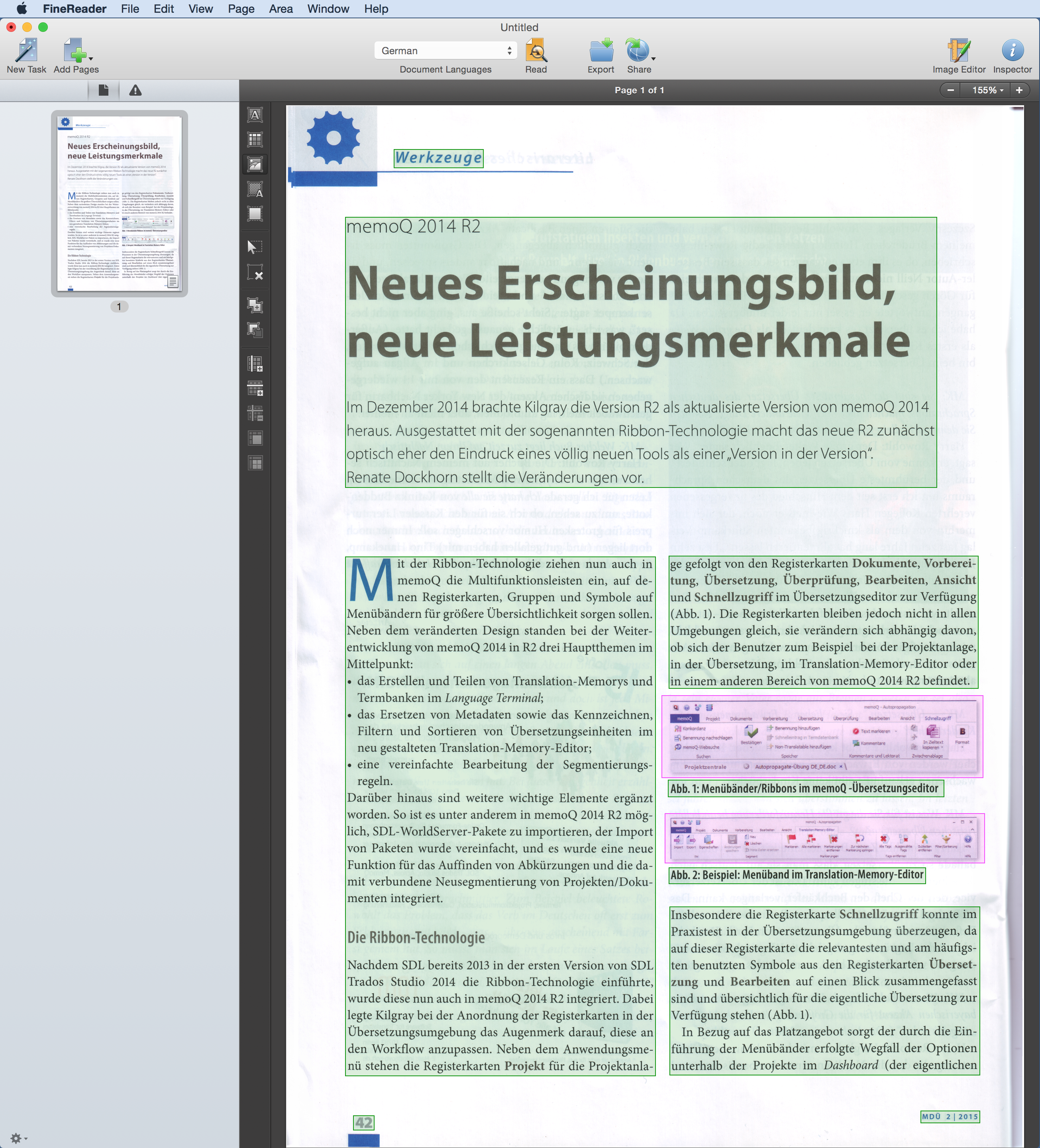Select the Draw Text Area tool
Image resolution: width=1040 pixels, height=1148 pixels.
pos(255,115)
